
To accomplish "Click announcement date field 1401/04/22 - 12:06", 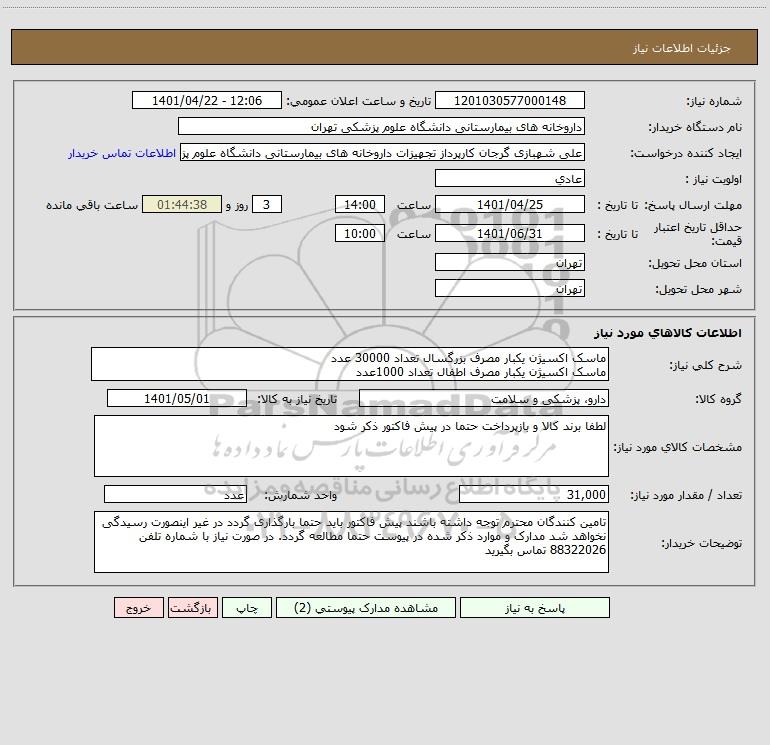I will [x=207, y=101].
